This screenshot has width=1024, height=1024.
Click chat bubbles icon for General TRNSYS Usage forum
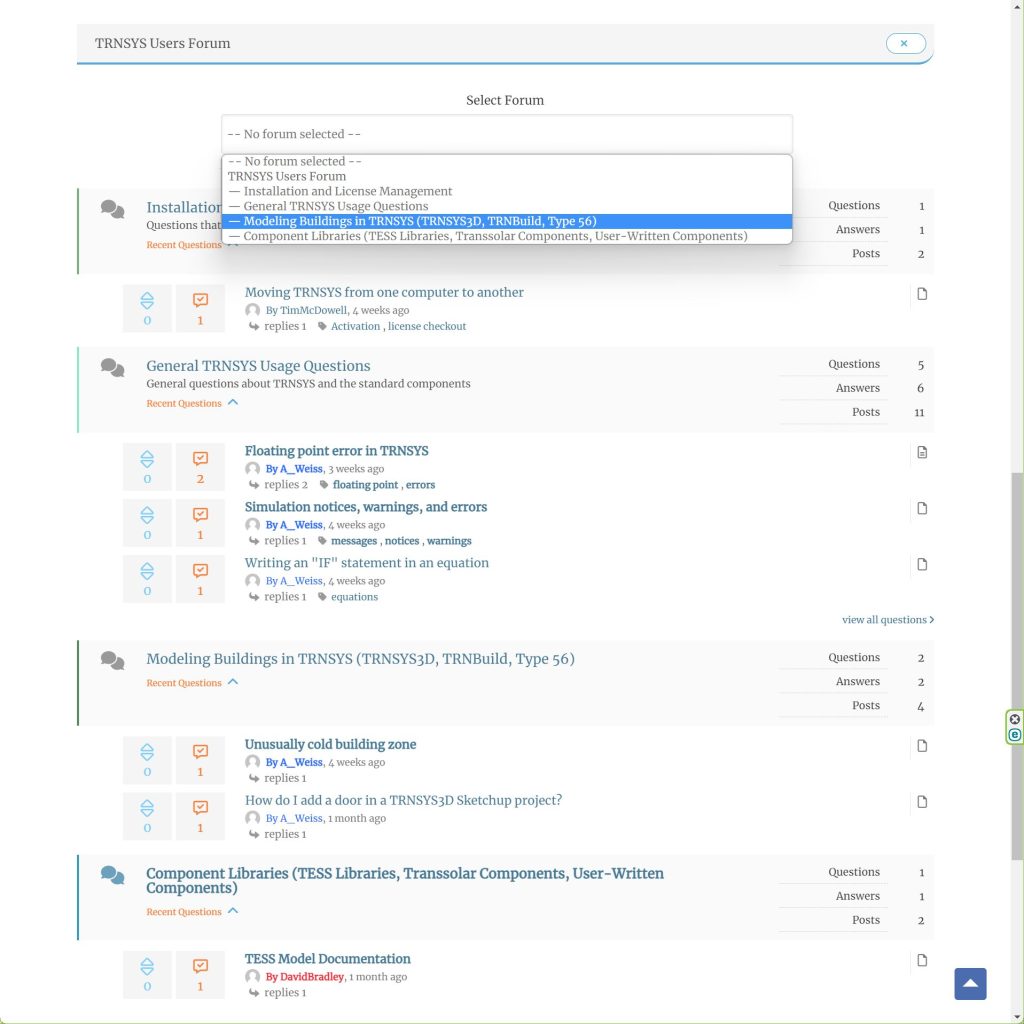[x=112, y=368]
